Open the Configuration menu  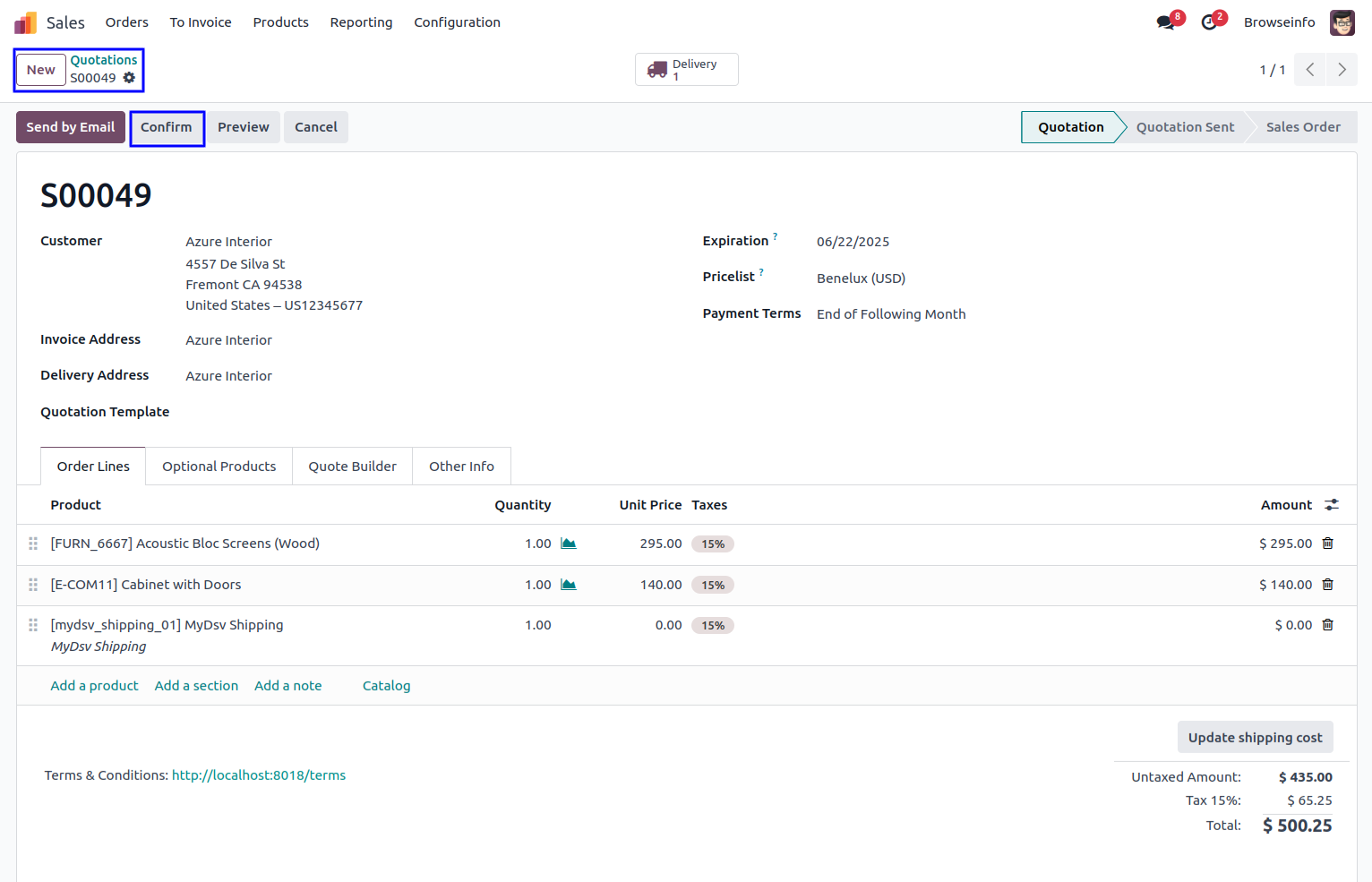coord(457,22)
